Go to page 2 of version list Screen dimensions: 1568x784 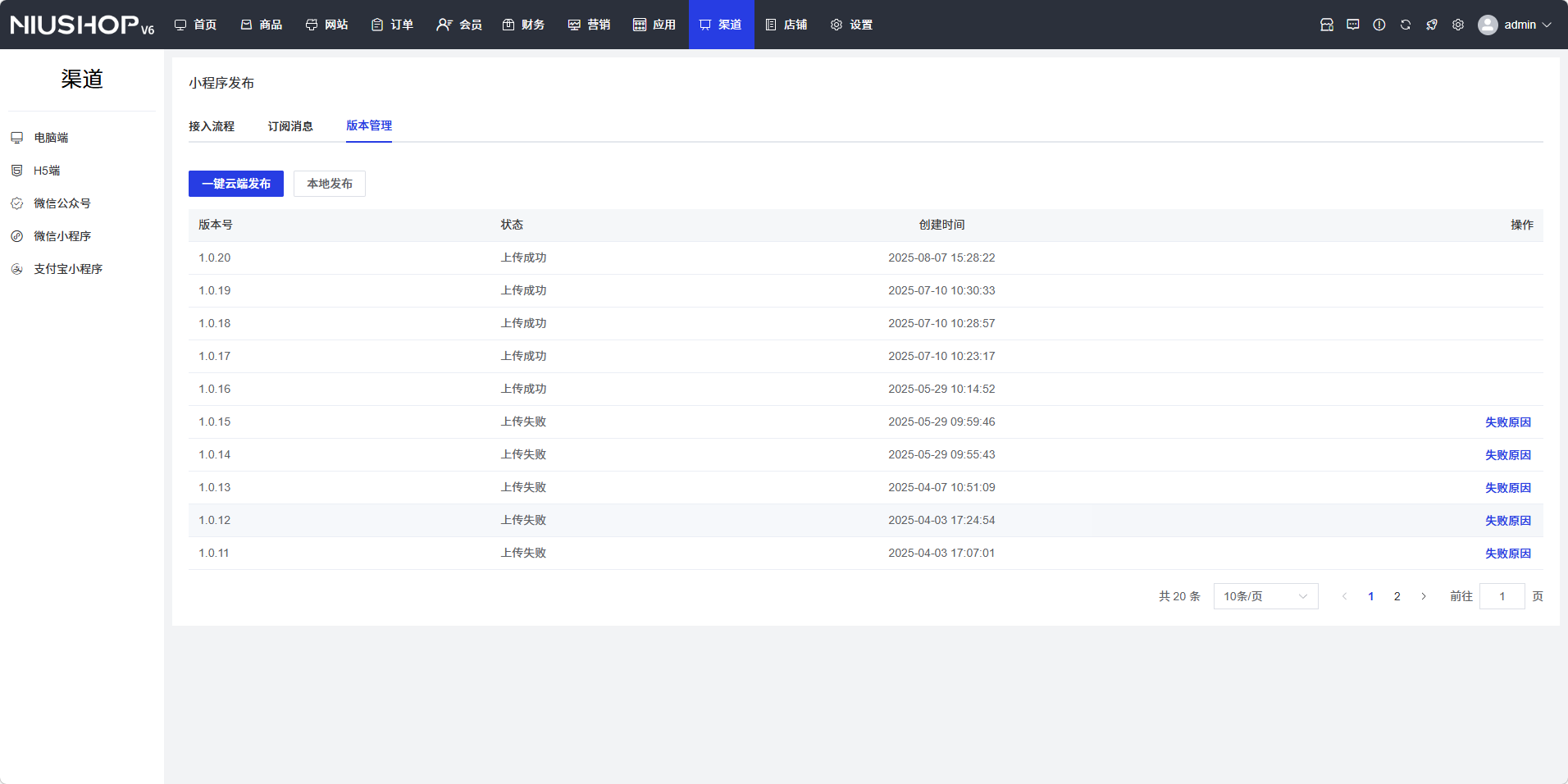click(1397, 596)
